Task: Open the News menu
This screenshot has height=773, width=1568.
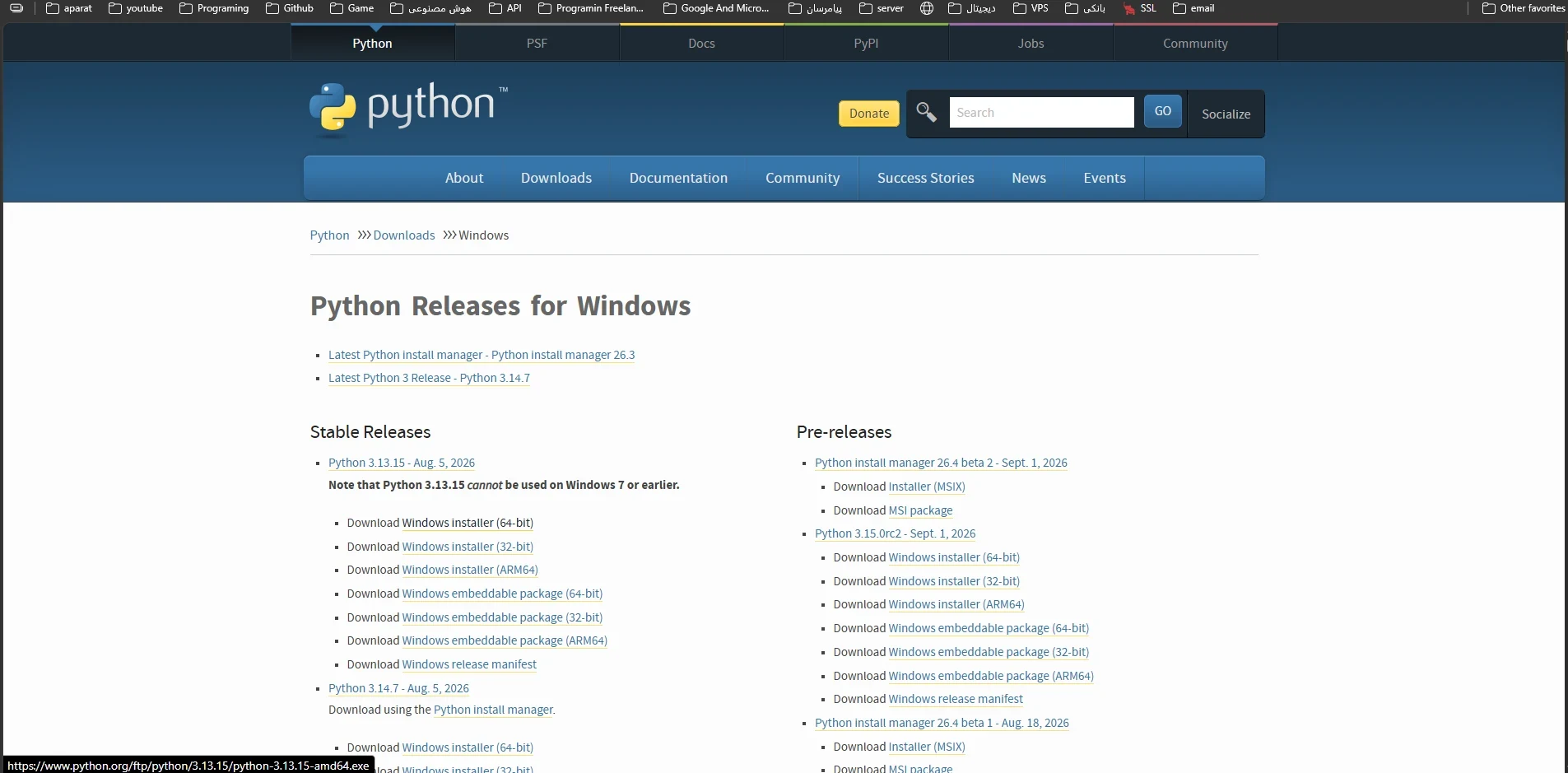Action: pos(1029,178)
